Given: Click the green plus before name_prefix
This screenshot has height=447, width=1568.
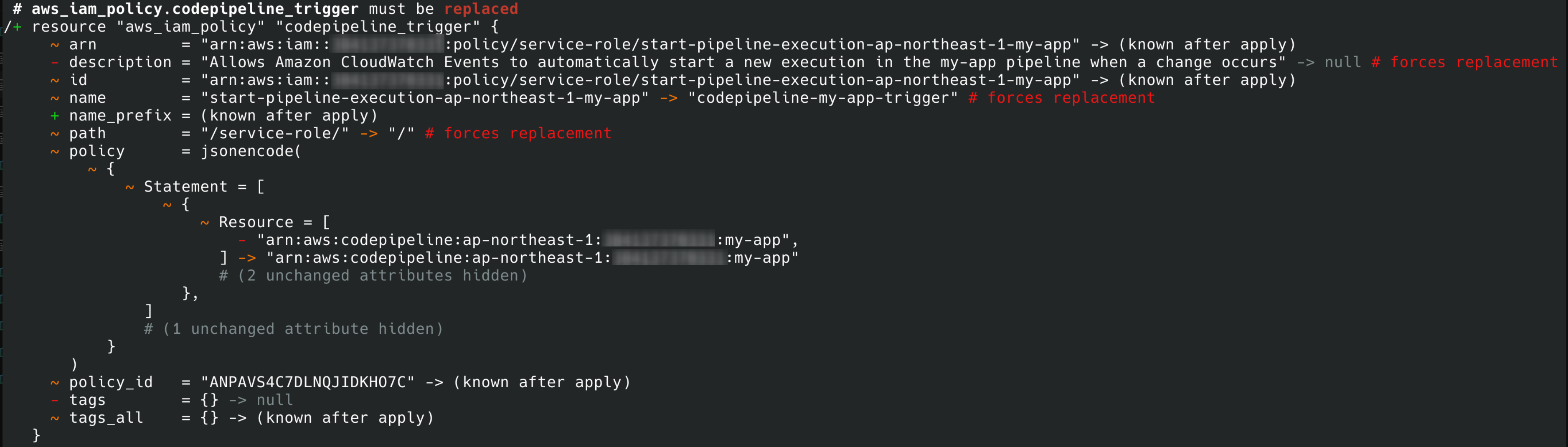Looking at the screenshot, I should click(x=55, y=116).
